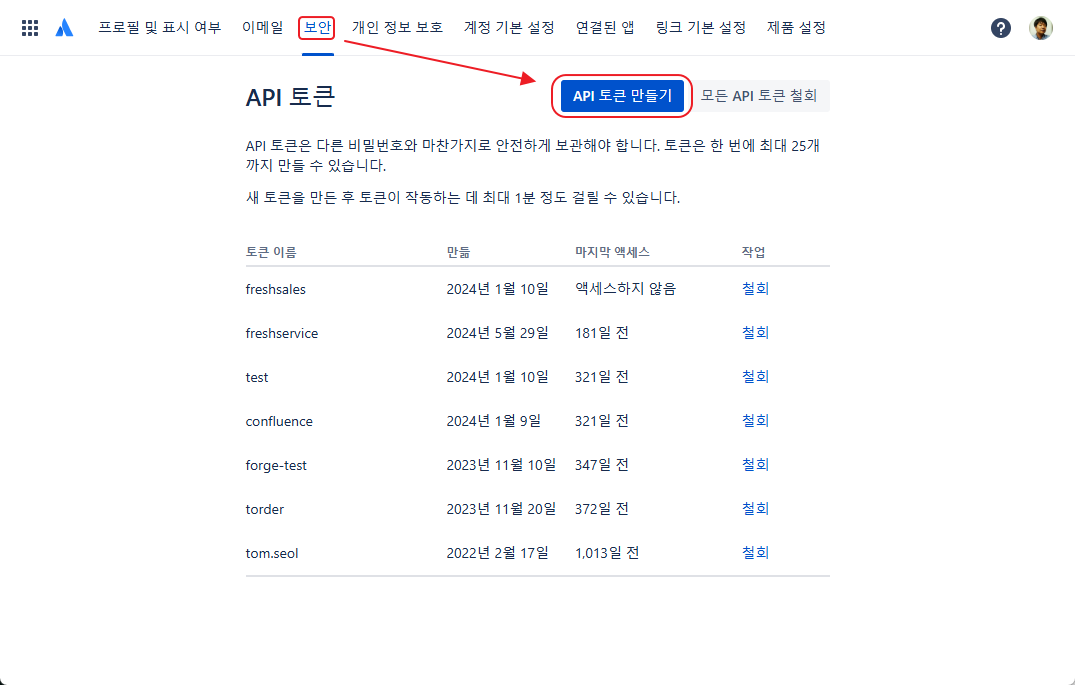This screenshot has width=1075, height=685.
Task: Open the user profile avatar
Action: point(1041,28)
